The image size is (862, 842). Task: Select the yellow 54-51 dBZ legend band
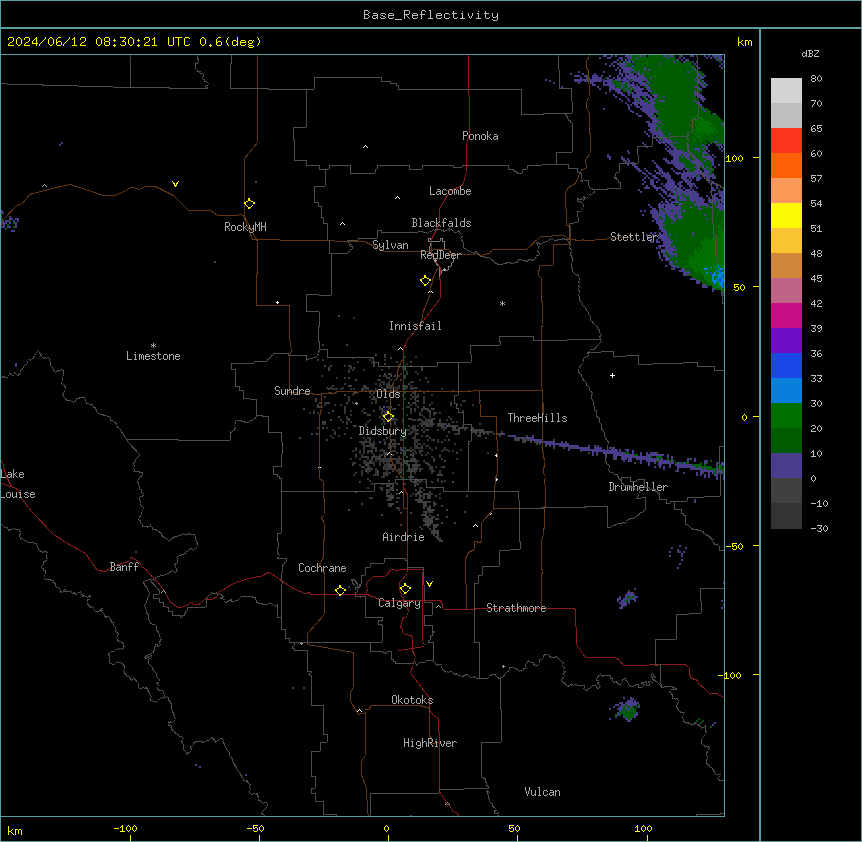(x=786, y=215)
